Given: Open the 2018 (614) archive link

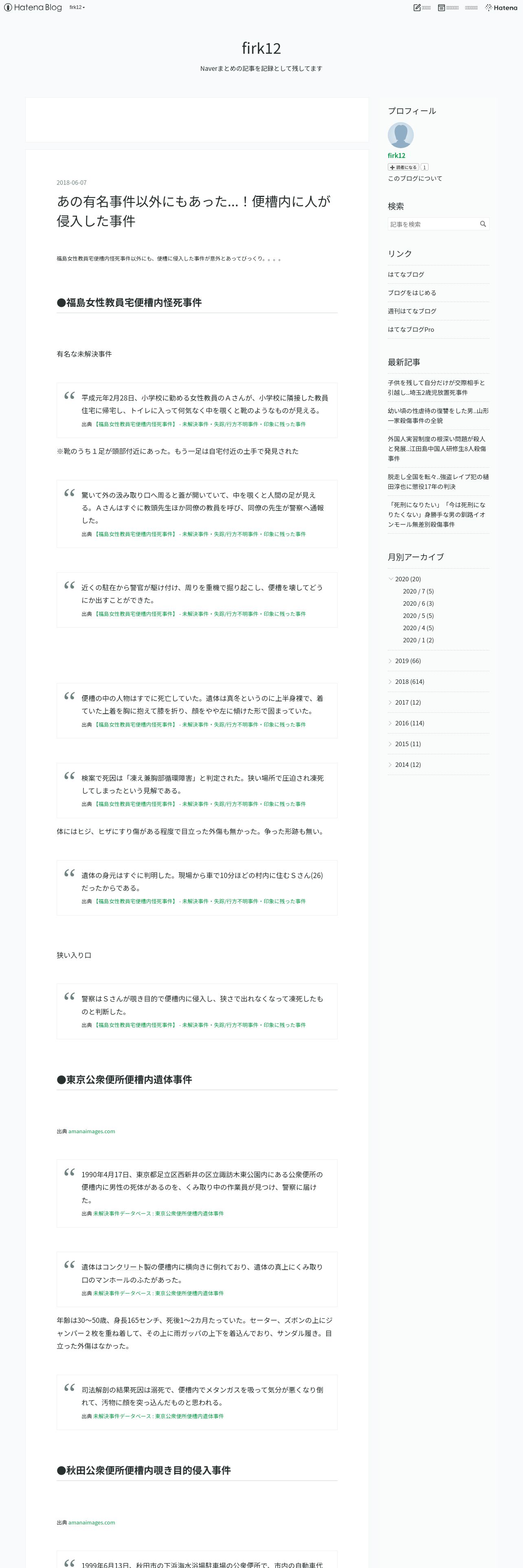Looking at the screenshot, I should [410, 681].
